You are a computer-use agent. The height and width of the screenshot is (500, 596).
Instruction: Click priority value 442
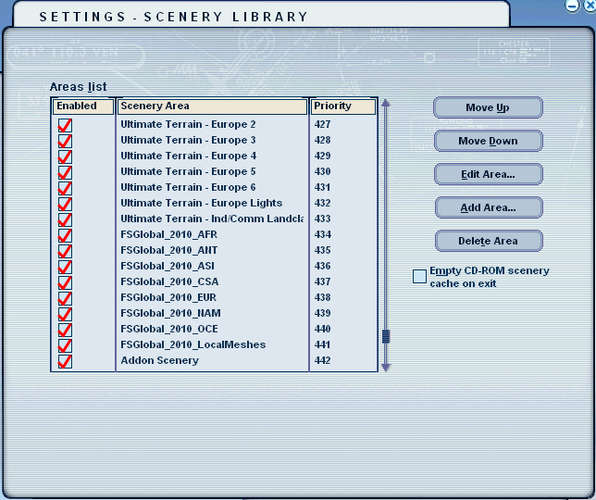(x=322, y=360)
